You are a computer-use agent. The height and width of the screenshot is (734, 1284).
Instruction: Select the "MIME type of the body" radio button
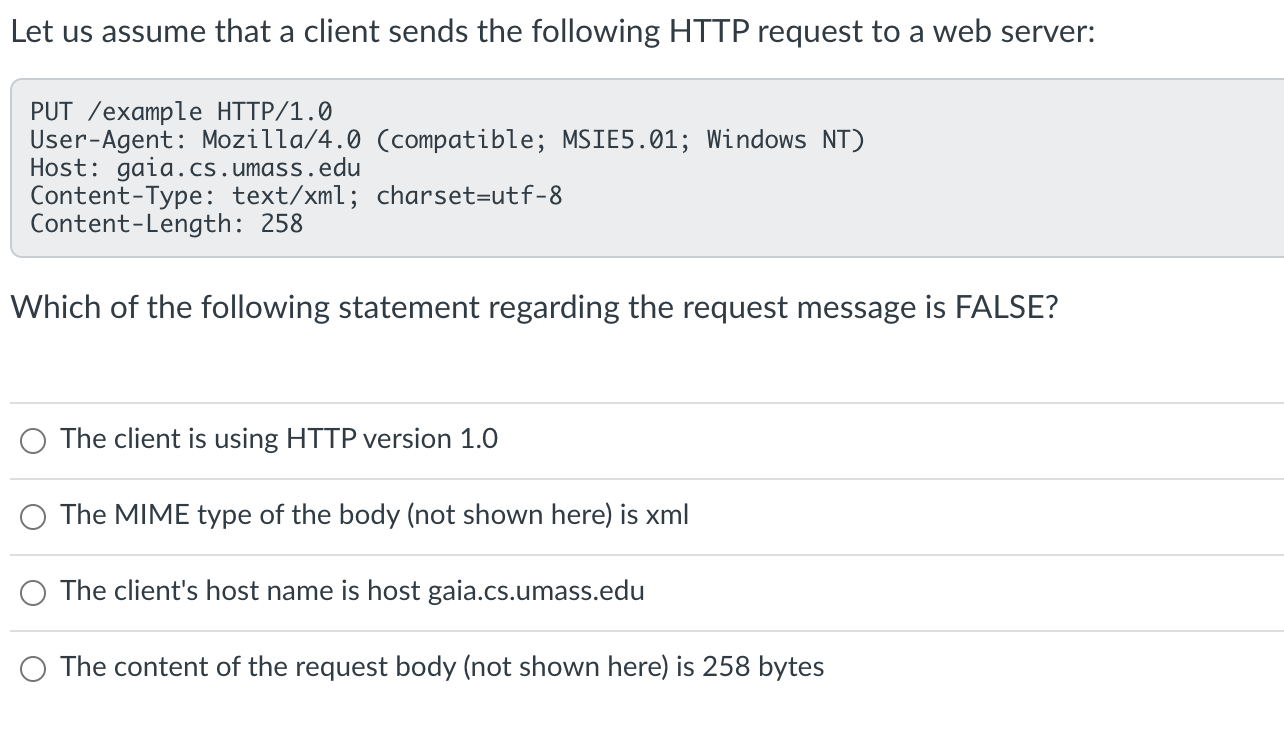coord(33,517)
